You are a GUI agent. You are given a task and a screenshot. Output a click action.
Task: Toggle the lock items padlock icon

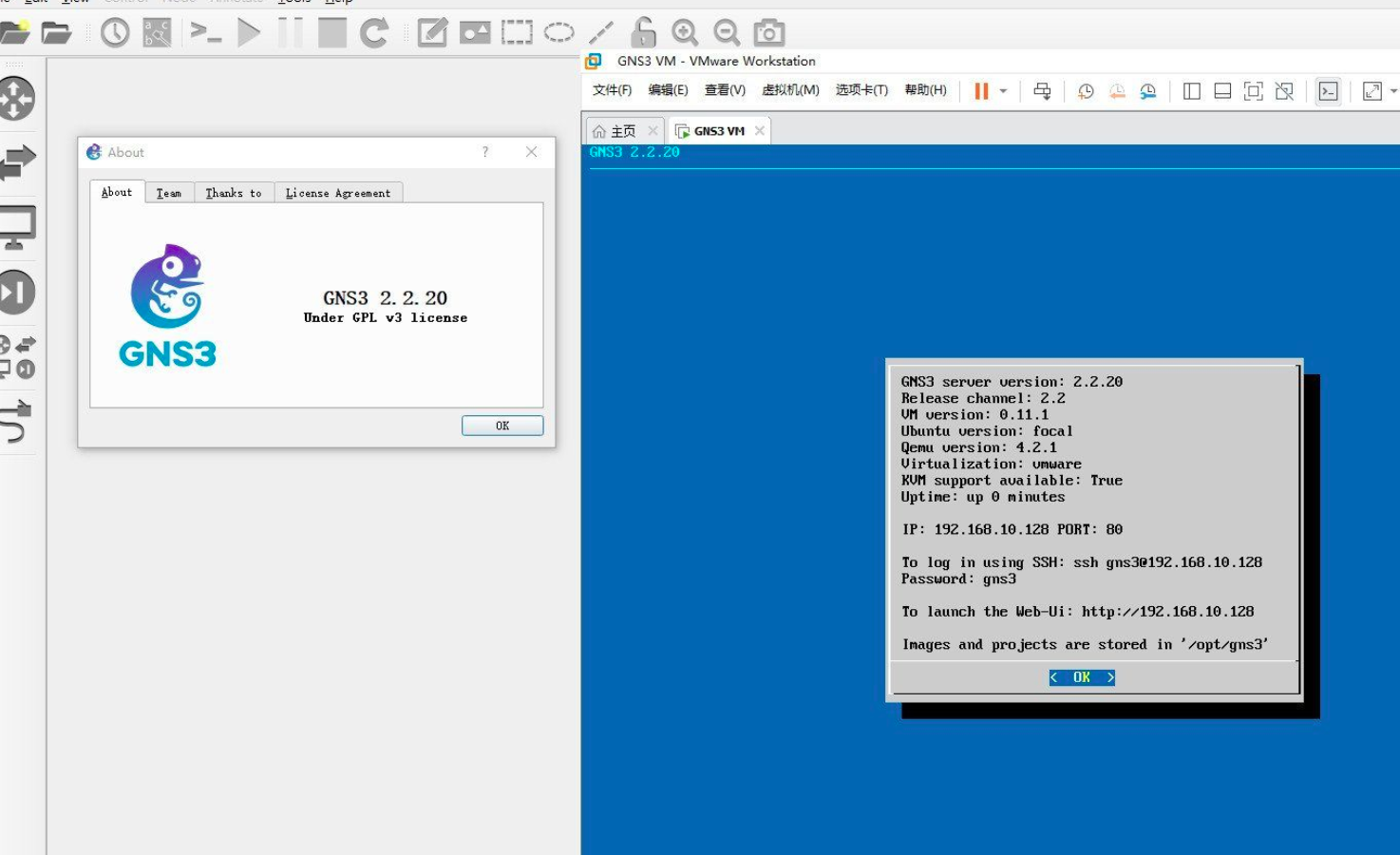[x=643, y=32]
